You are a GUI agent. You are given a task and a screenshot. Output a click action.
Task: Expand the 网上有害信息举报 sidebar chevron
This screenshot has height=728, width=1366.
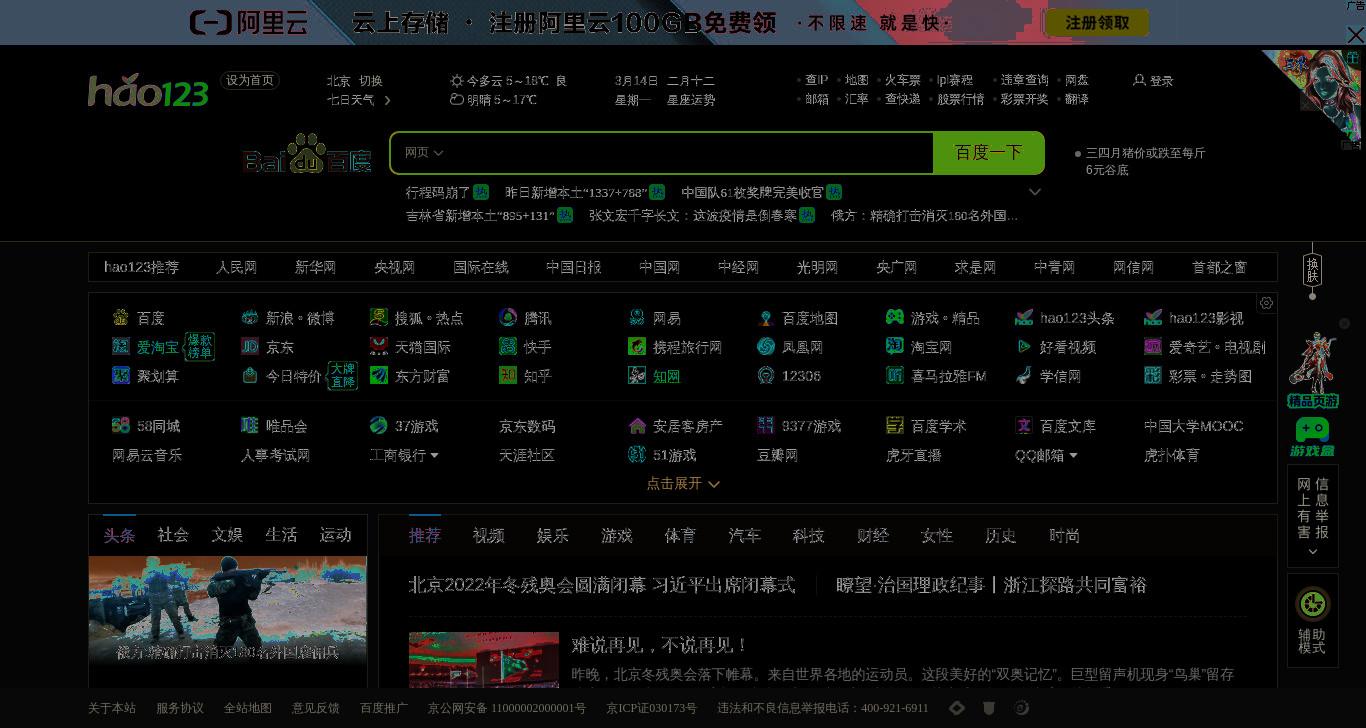tap(1312, 552)
